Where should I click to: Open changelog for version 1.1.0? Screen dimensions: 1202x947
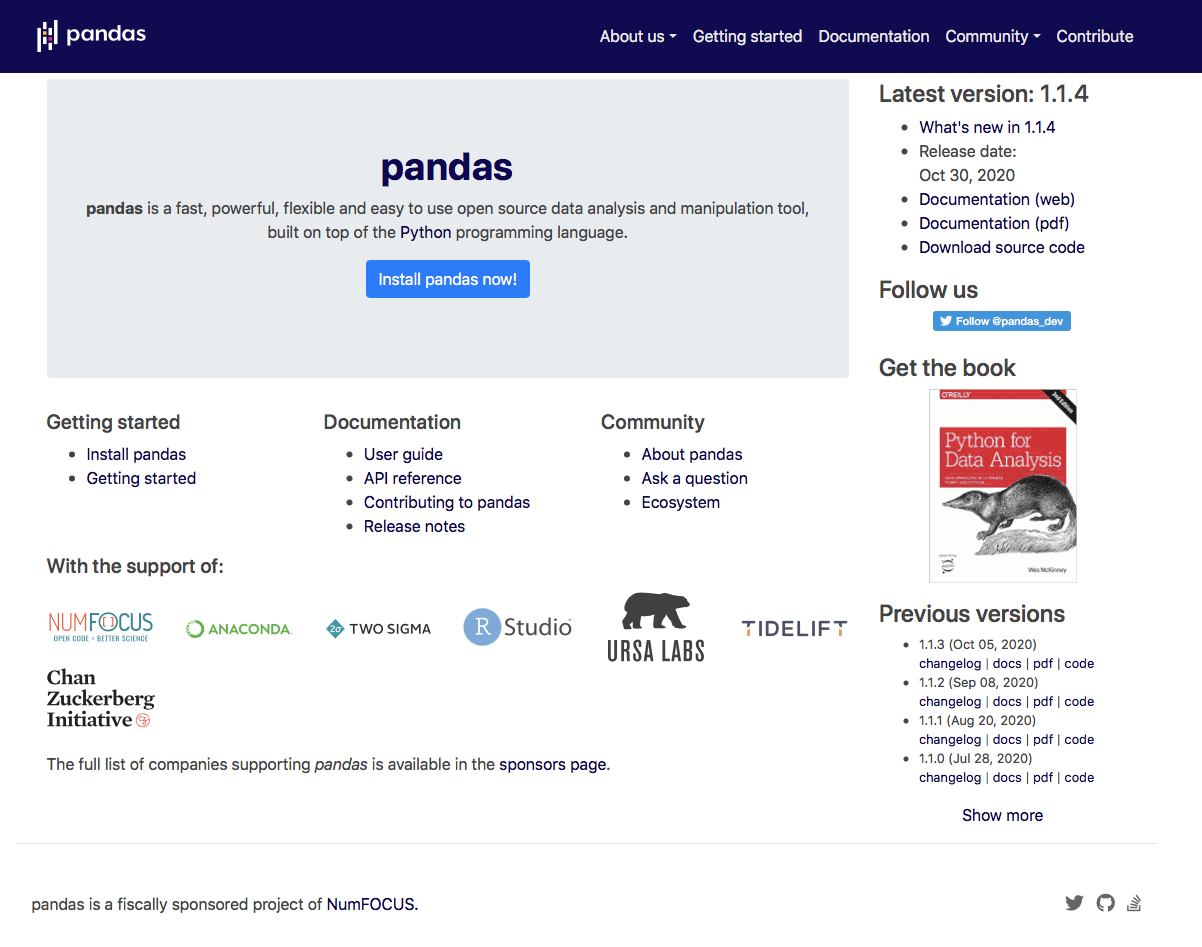click(950, 777)
